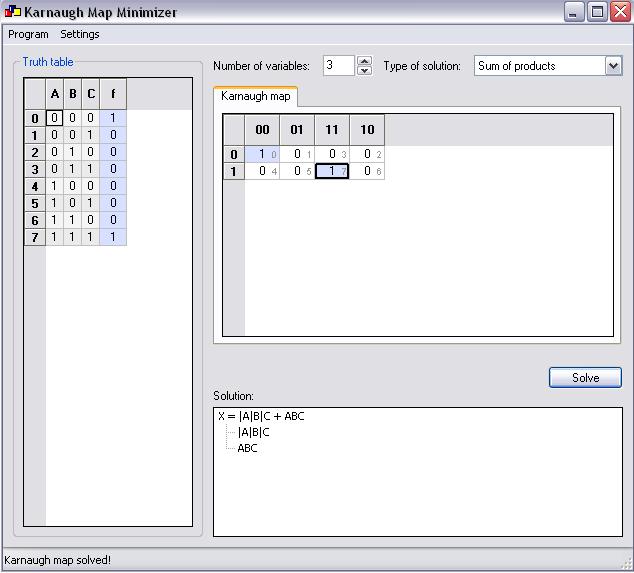
Task: Toggle f value in truth table row 4
Action: coord(113,186)
